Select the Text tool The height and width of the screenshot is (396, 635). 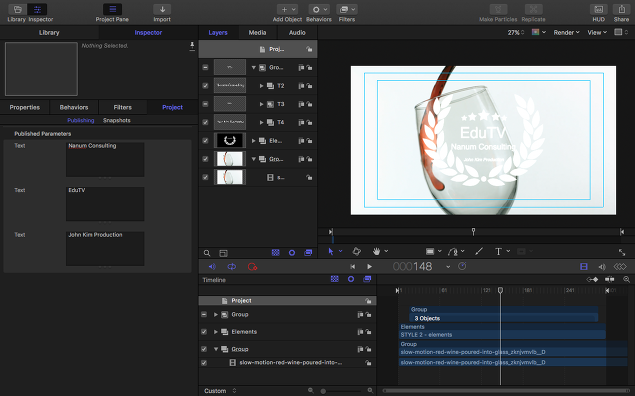pyautogui.click(x=499, y=251)
